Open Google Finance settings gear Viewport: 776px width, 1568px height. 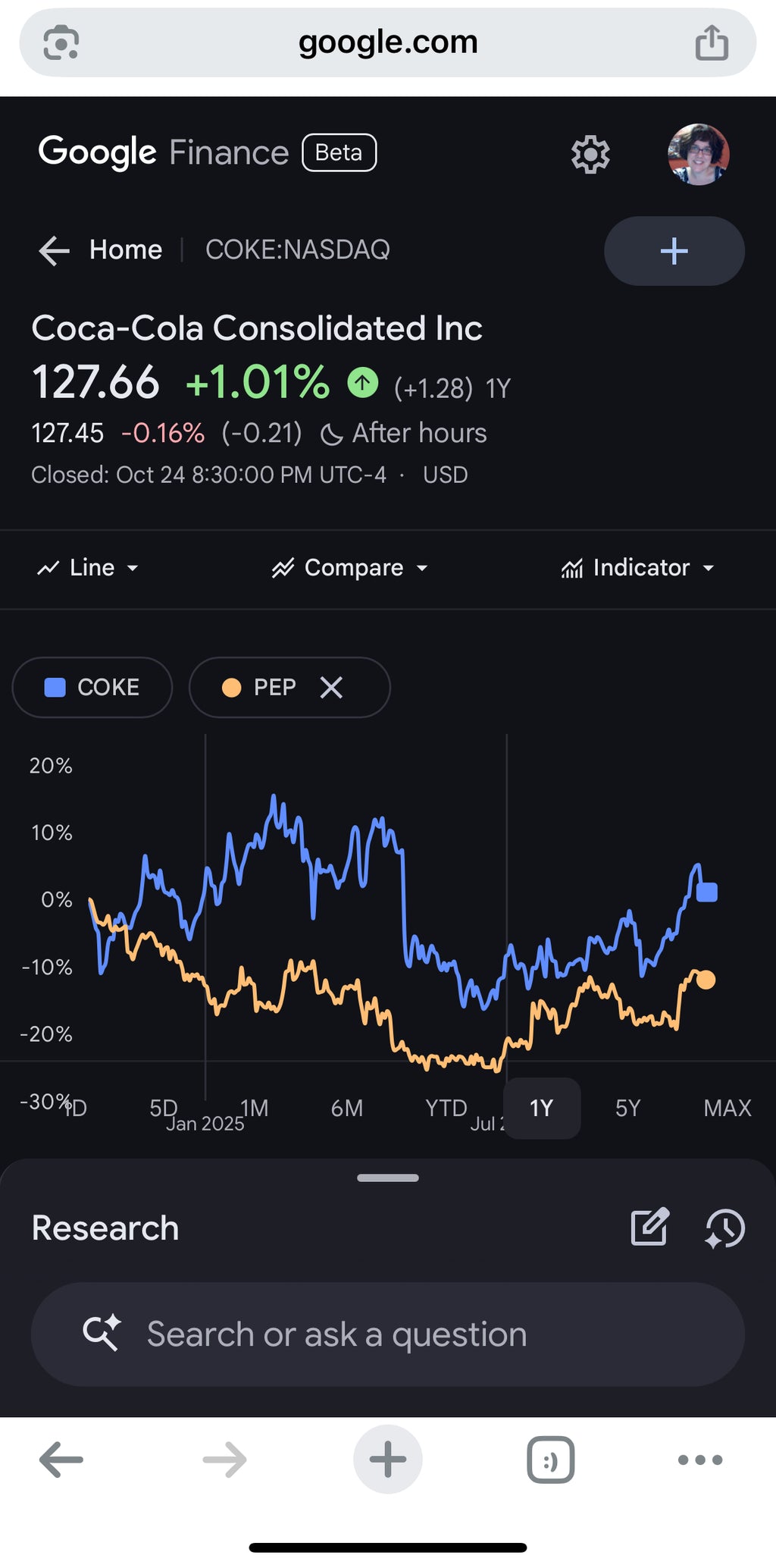coord(590,155)
